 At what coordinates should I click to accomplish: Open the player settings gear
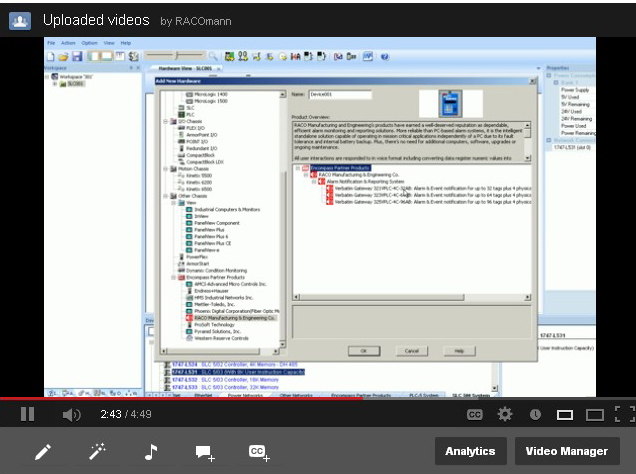505,414
